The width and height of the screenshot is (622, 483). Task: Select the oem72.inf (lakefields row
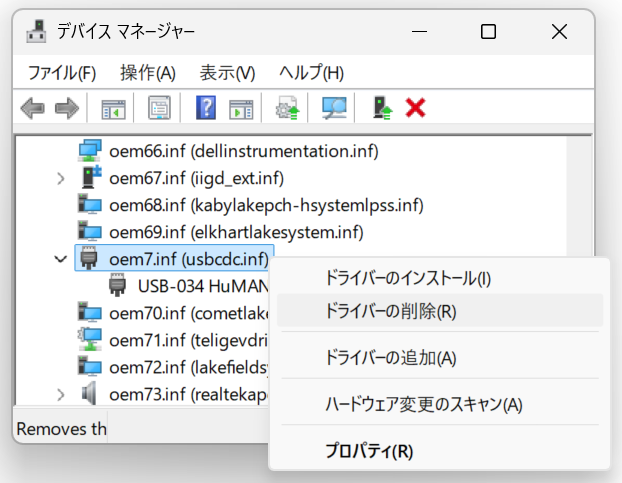(x=188, y=366)
